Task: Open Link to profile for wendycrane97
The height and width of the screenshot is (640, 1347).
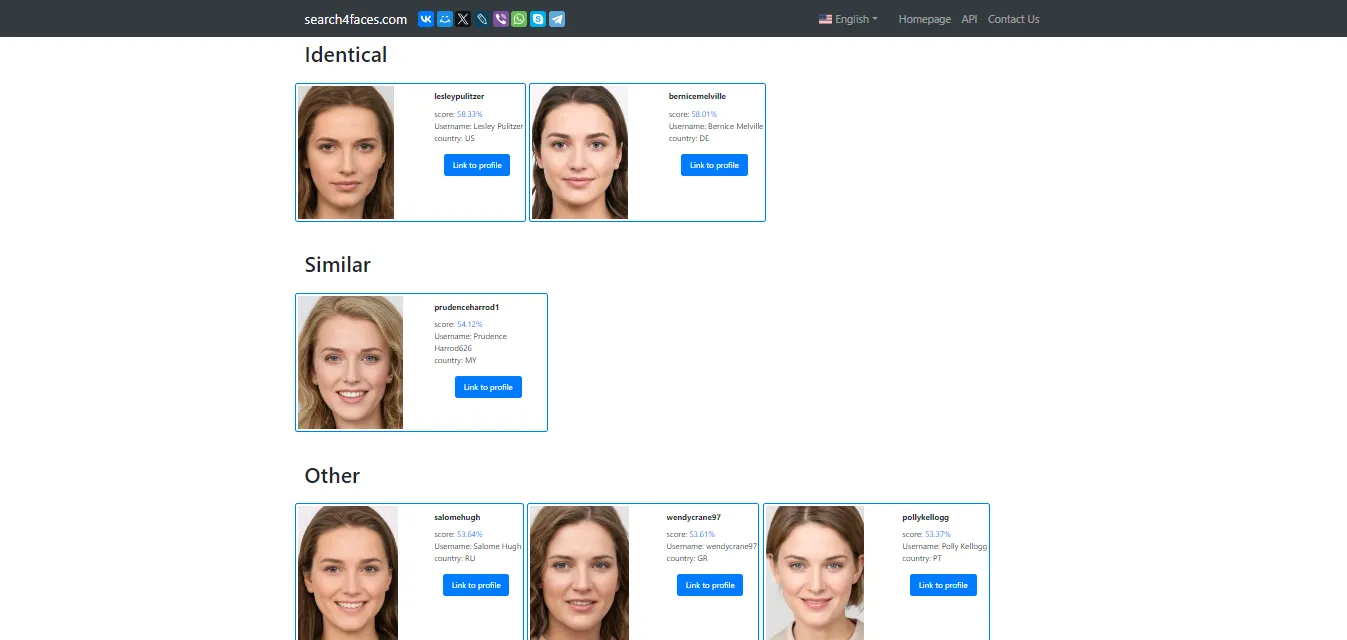Action: tap(710, 585)
